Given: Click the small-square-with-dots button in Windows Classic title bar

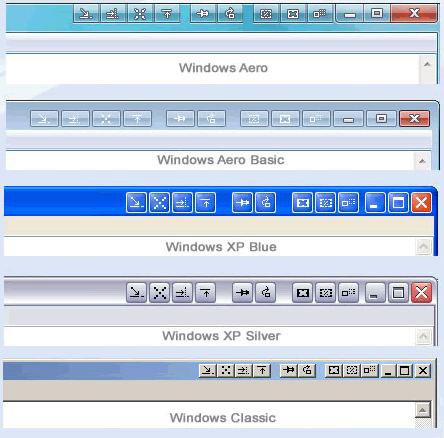Looking at the screenshot, I should 370,370.
